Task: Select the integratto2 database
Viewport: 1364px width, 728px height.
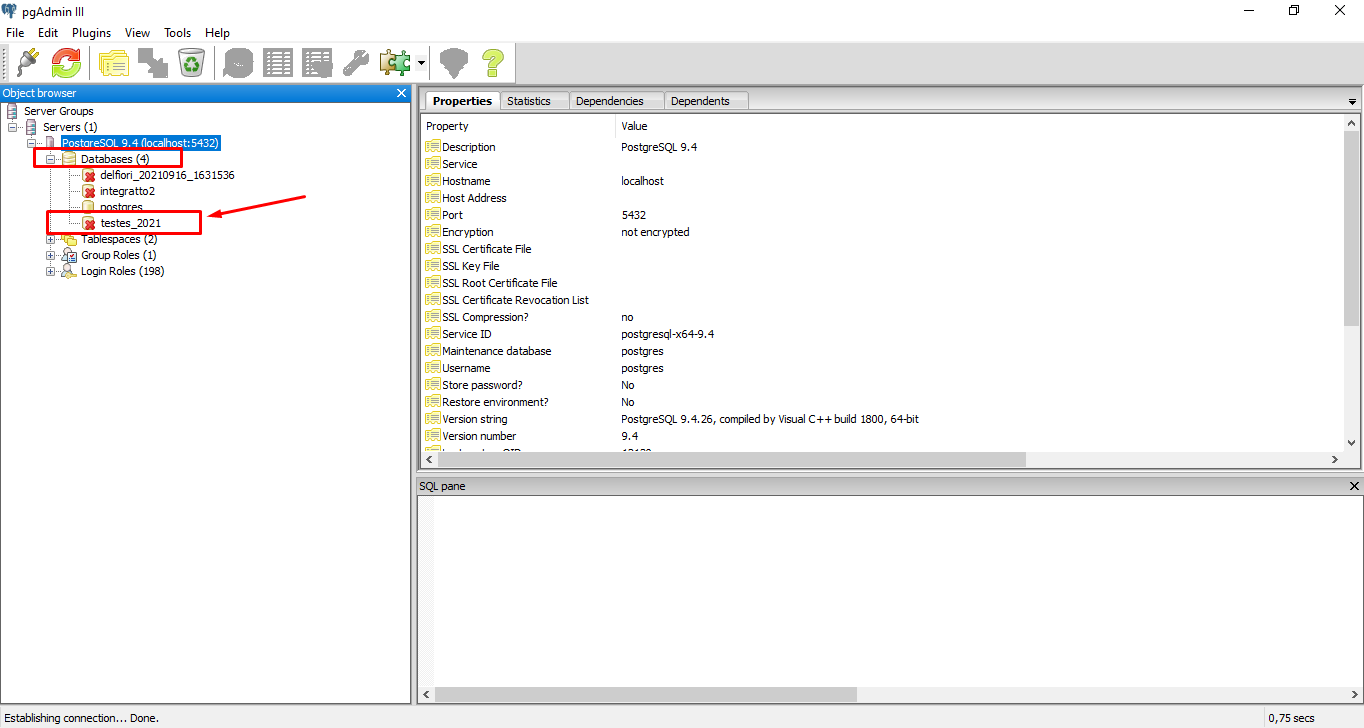Action: (x=127, y=191)
